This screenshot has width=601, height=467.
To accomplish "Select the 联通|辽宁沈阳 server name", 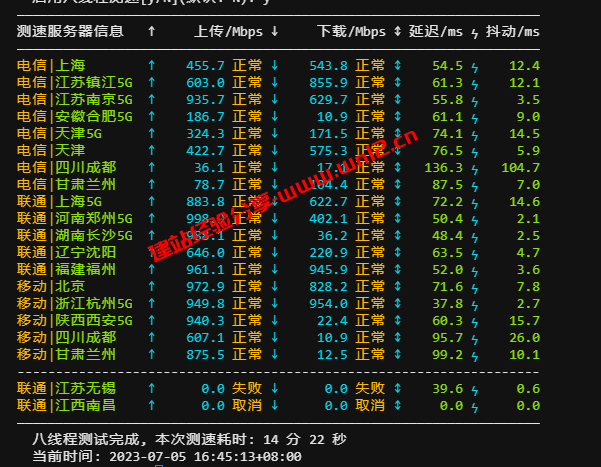I will point(67,253).
